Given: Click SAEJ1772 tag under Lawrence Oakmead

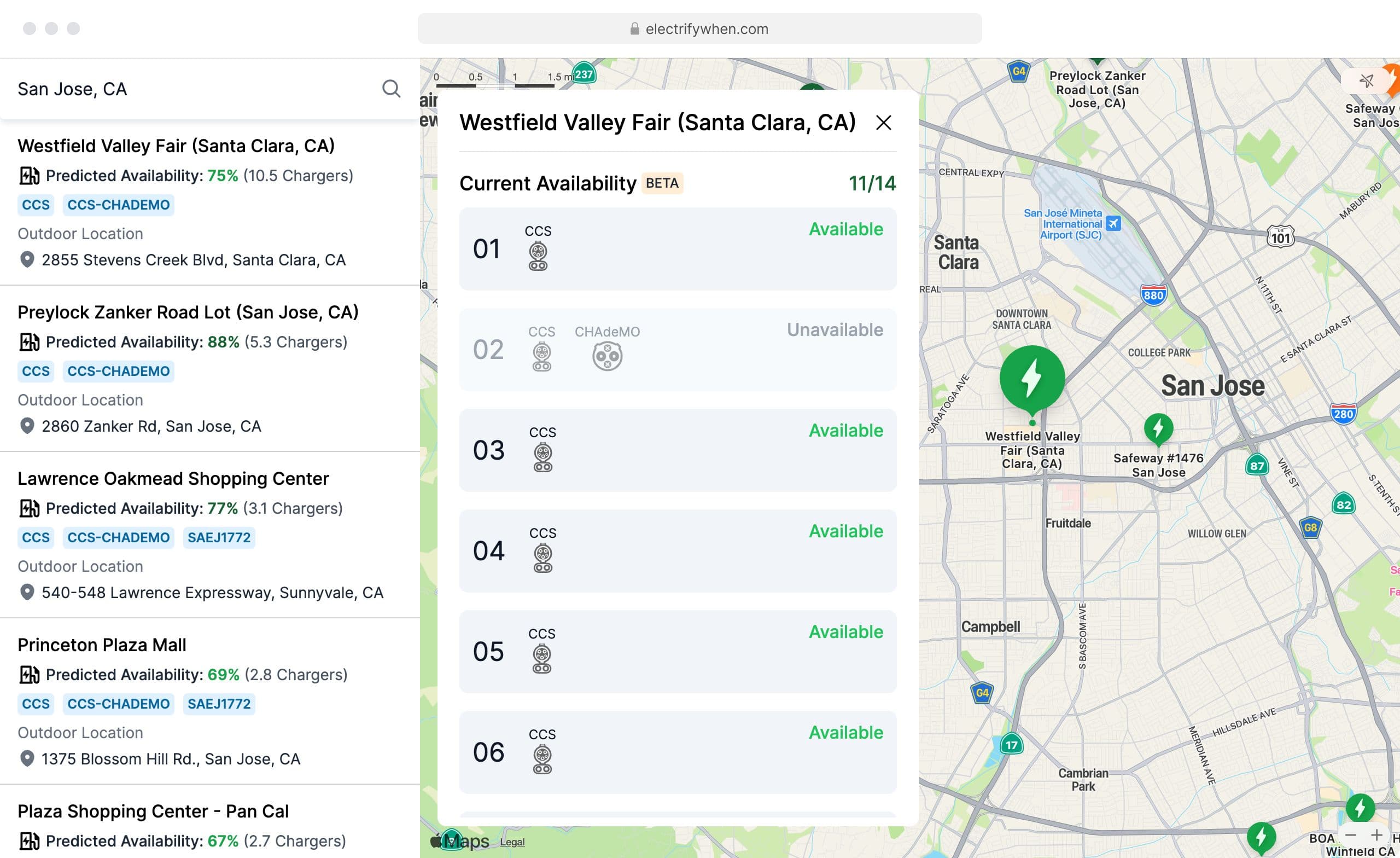Looking at the screenshot, I should [x=219, y=537].
